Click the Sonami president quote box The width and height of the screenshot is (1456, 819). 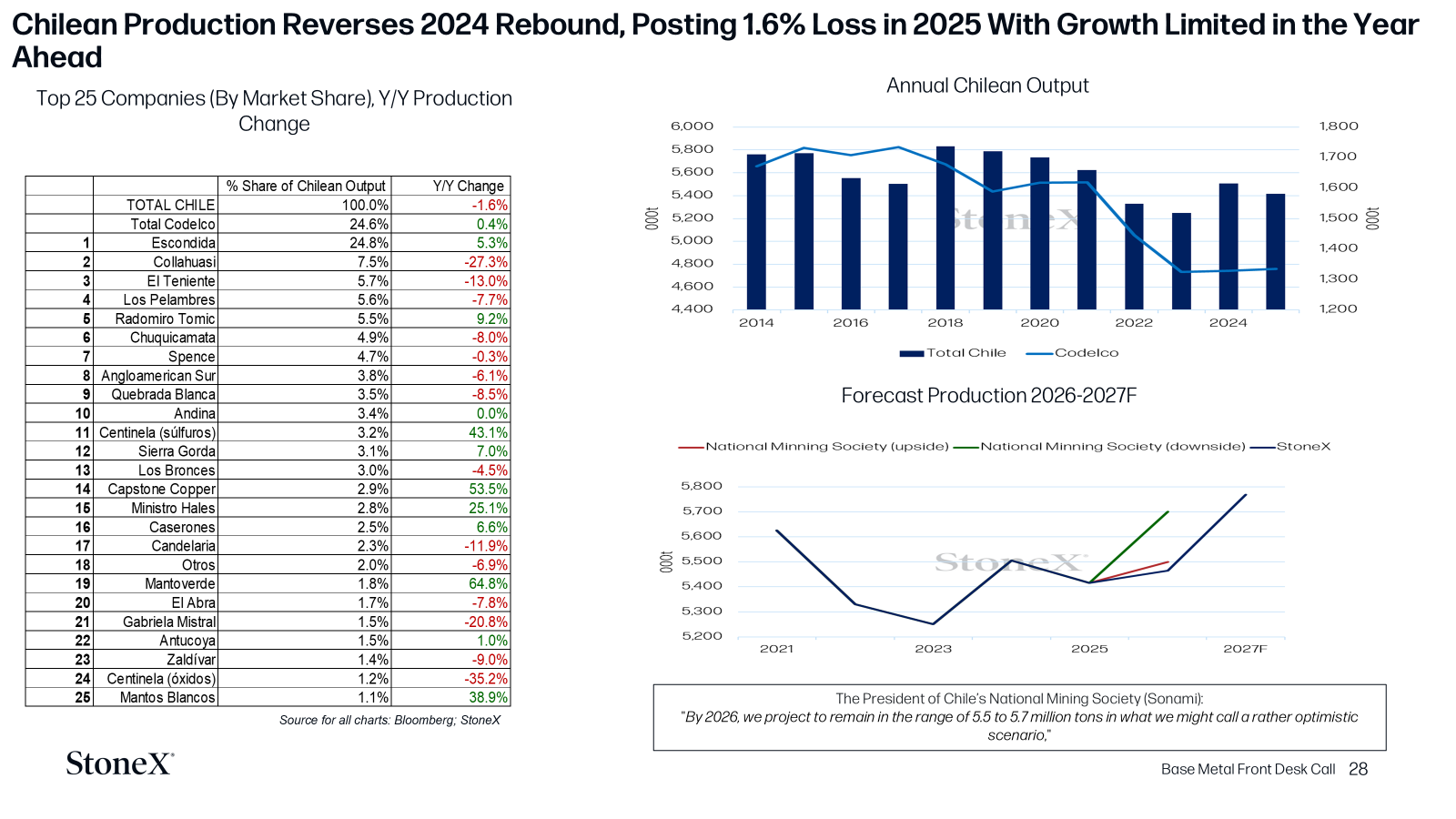coord(1019,717)
